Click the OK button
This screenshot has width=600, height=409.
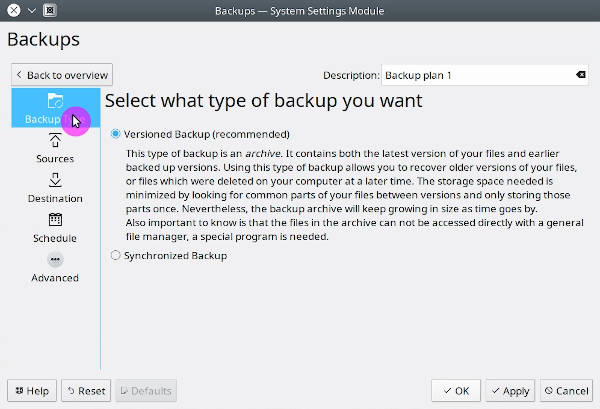[456, 391]
